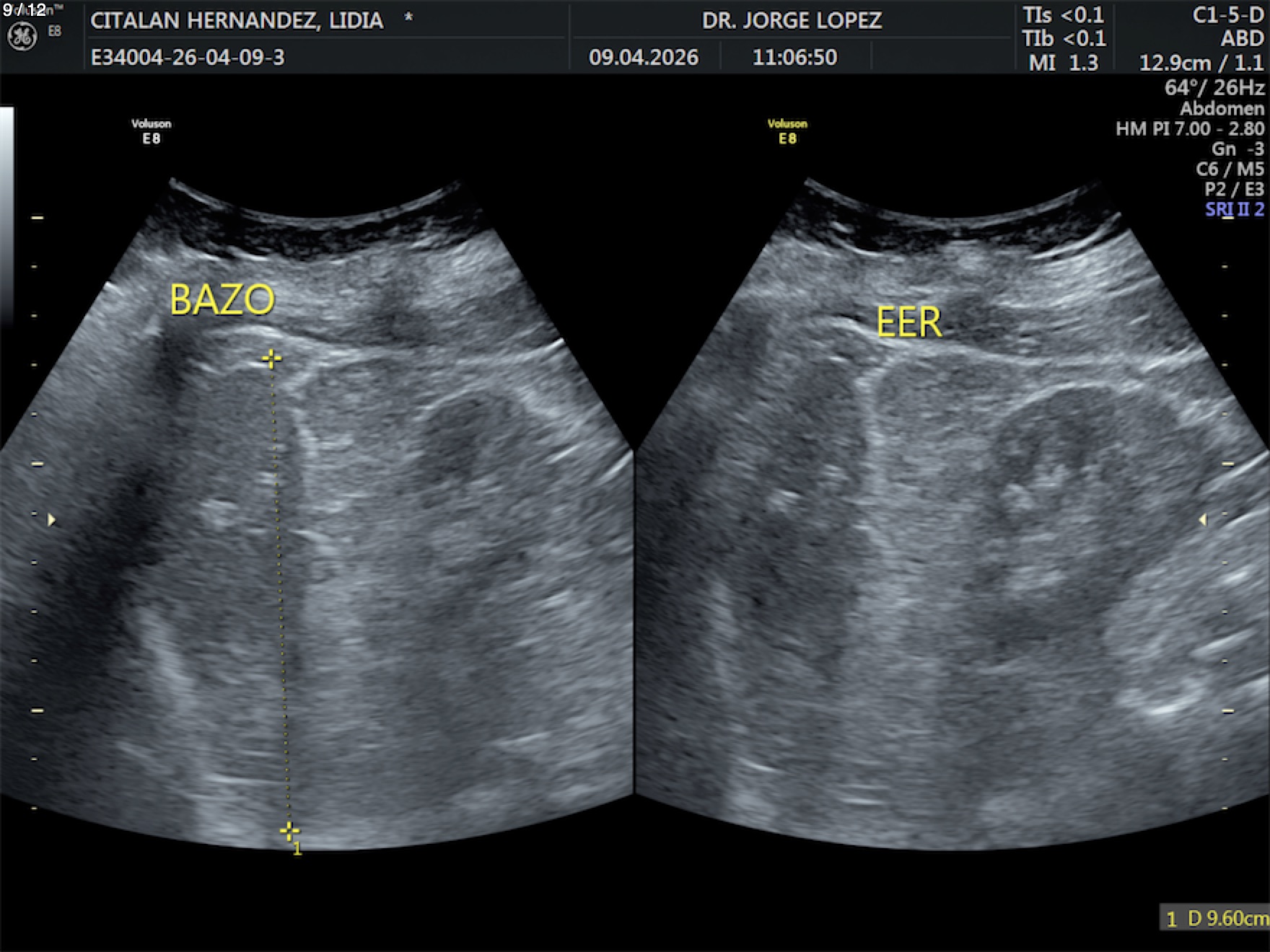Click the Abdomen preset label

click(x=1222, y=108)
